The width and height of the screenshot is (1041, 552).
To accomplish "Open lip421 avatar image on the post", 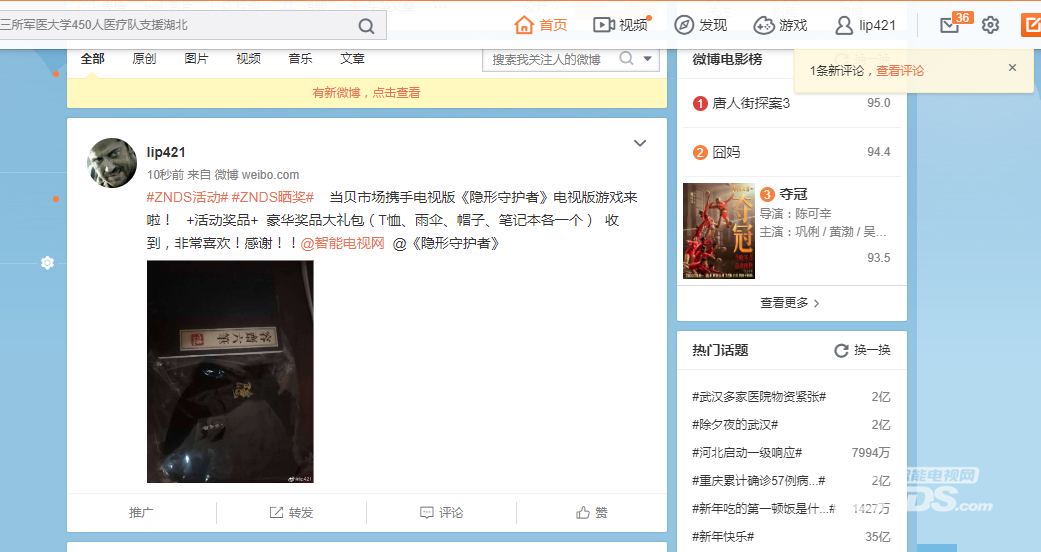I will [x=112, y=163].
